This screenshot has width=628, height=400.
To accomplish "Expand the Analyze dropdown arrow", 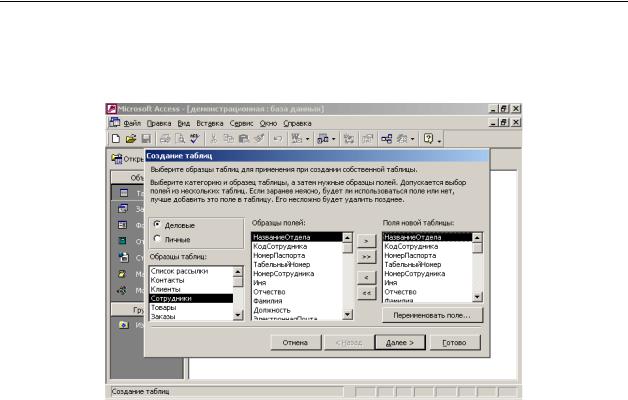I will click(333, 139).
